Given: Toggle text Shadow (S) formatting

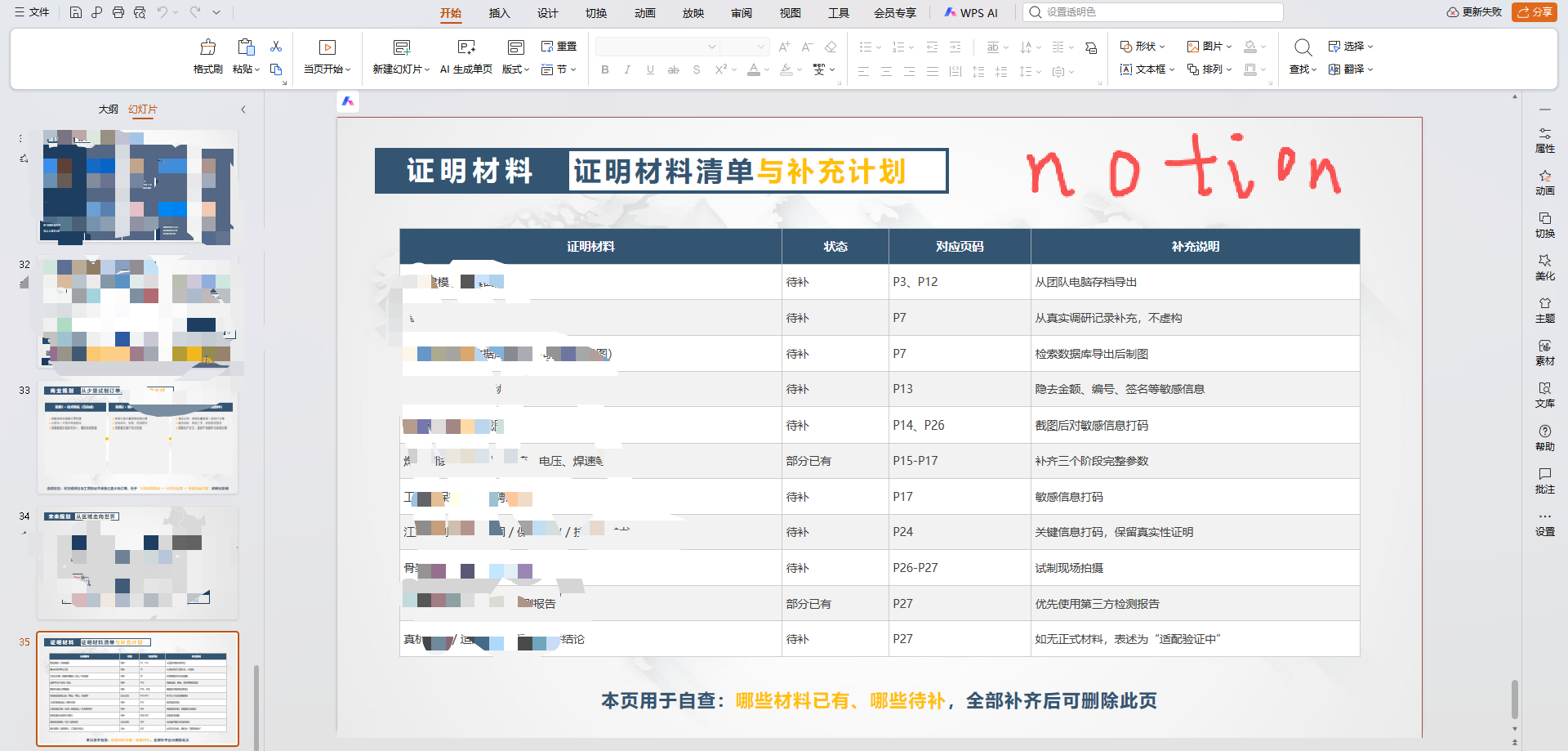Looking at the screenshot, I should tap(697, 69).
